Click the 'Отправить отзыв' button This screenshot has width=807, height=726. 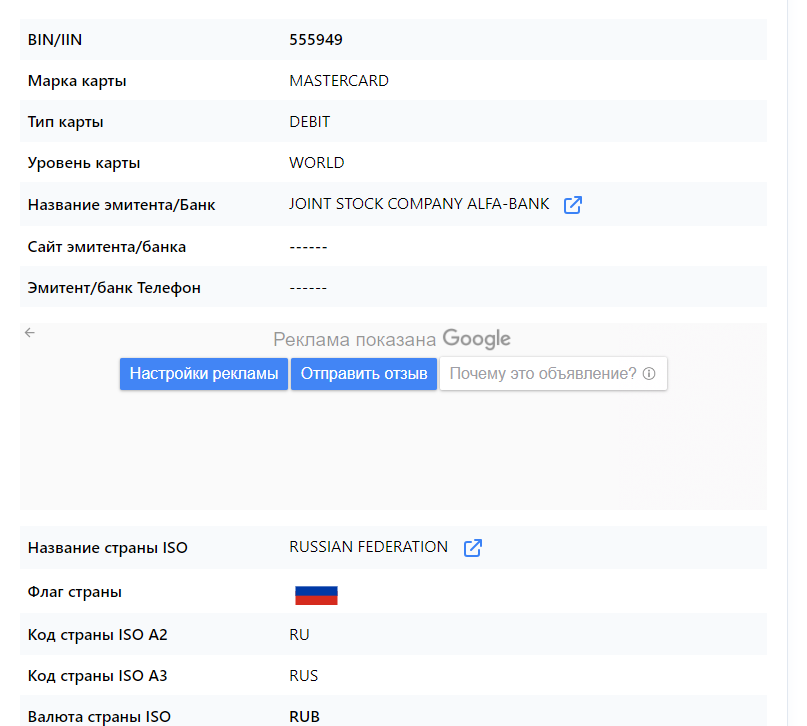tap(364, 374)
